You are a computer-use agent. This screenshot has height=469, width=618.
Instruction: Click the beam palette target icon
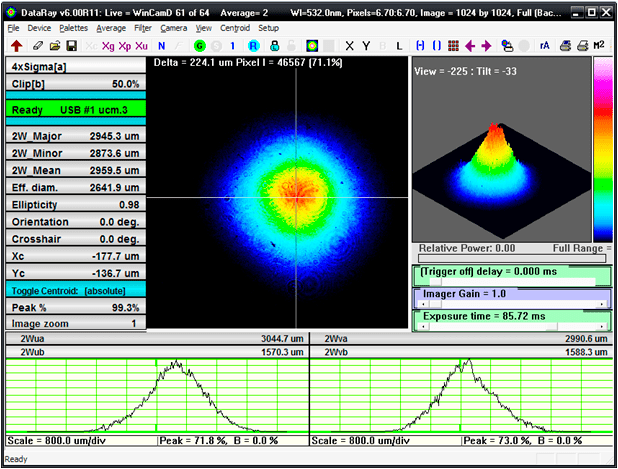click(x=311, y=46)
